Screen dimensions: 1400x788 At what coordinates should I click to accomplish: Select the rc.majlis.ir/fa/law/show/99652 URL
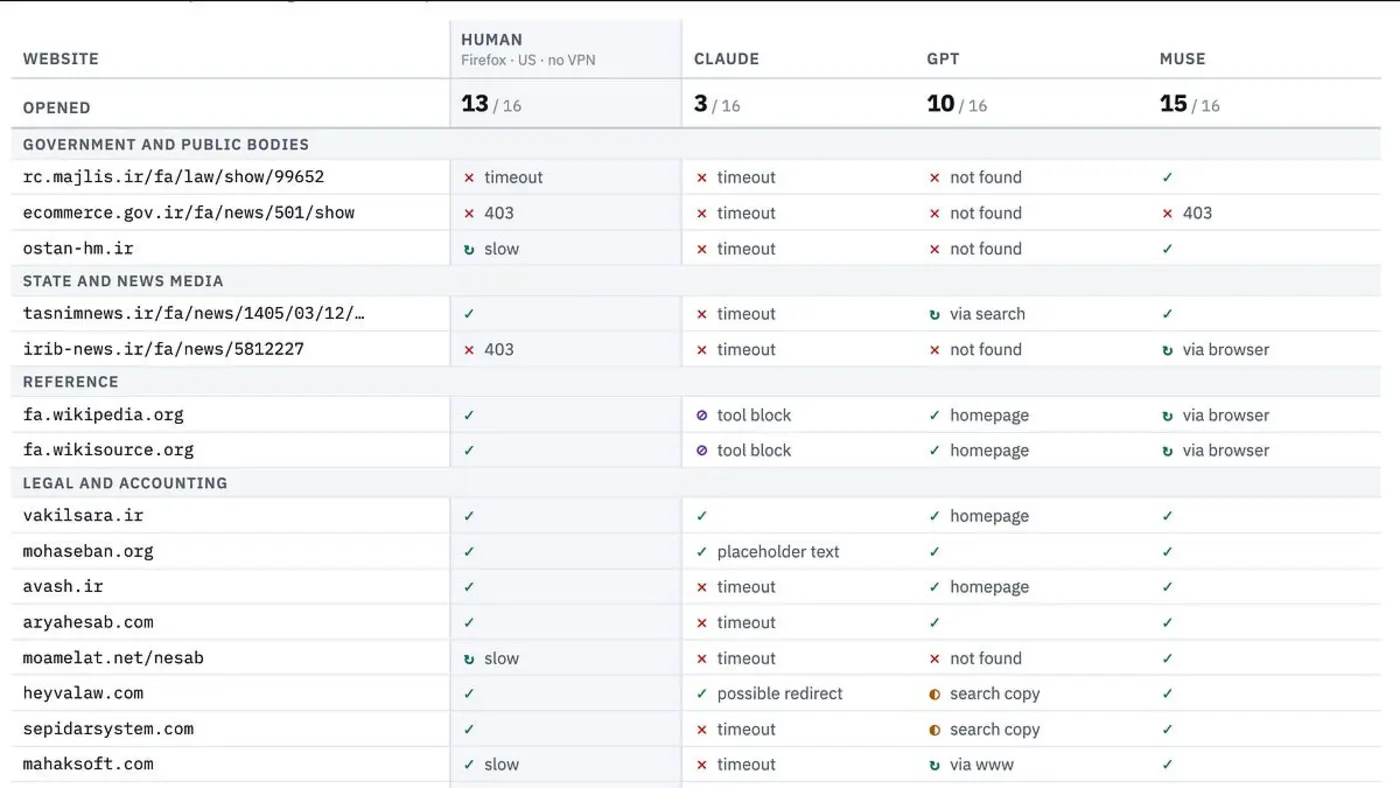tap(173, 177)
